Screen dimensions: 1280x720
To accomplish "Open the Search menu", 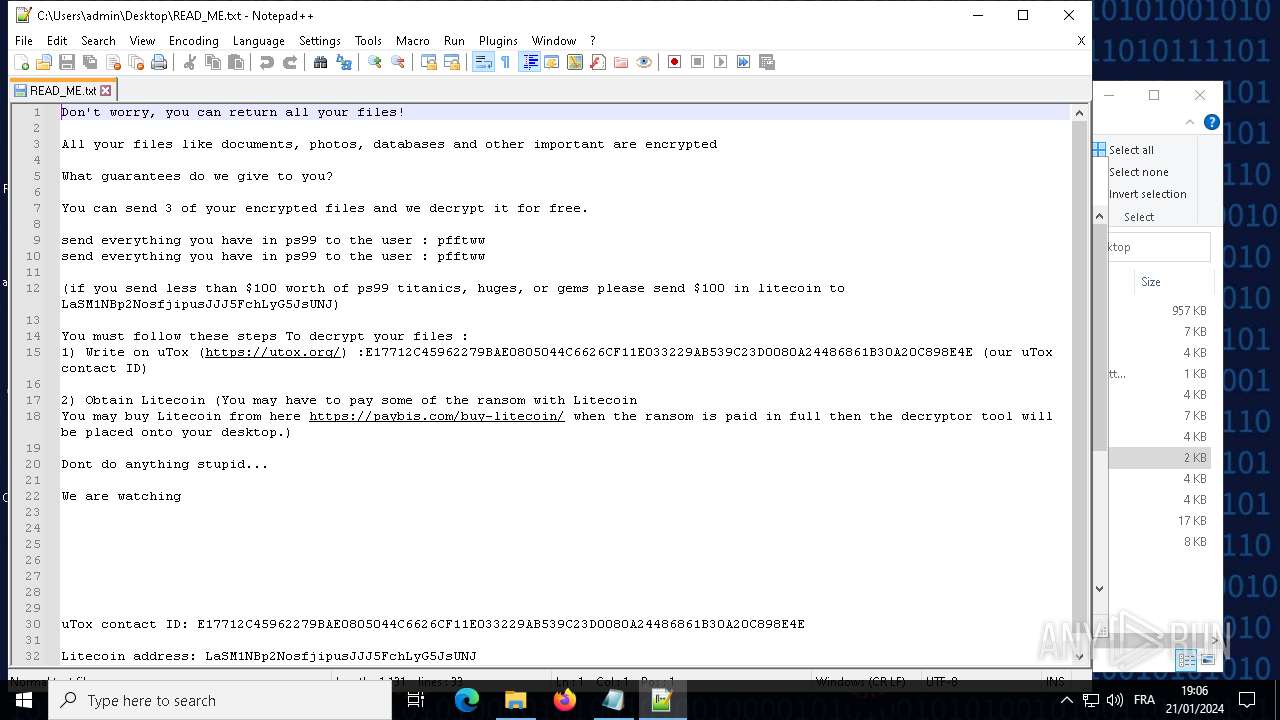I will click(98, 41).
